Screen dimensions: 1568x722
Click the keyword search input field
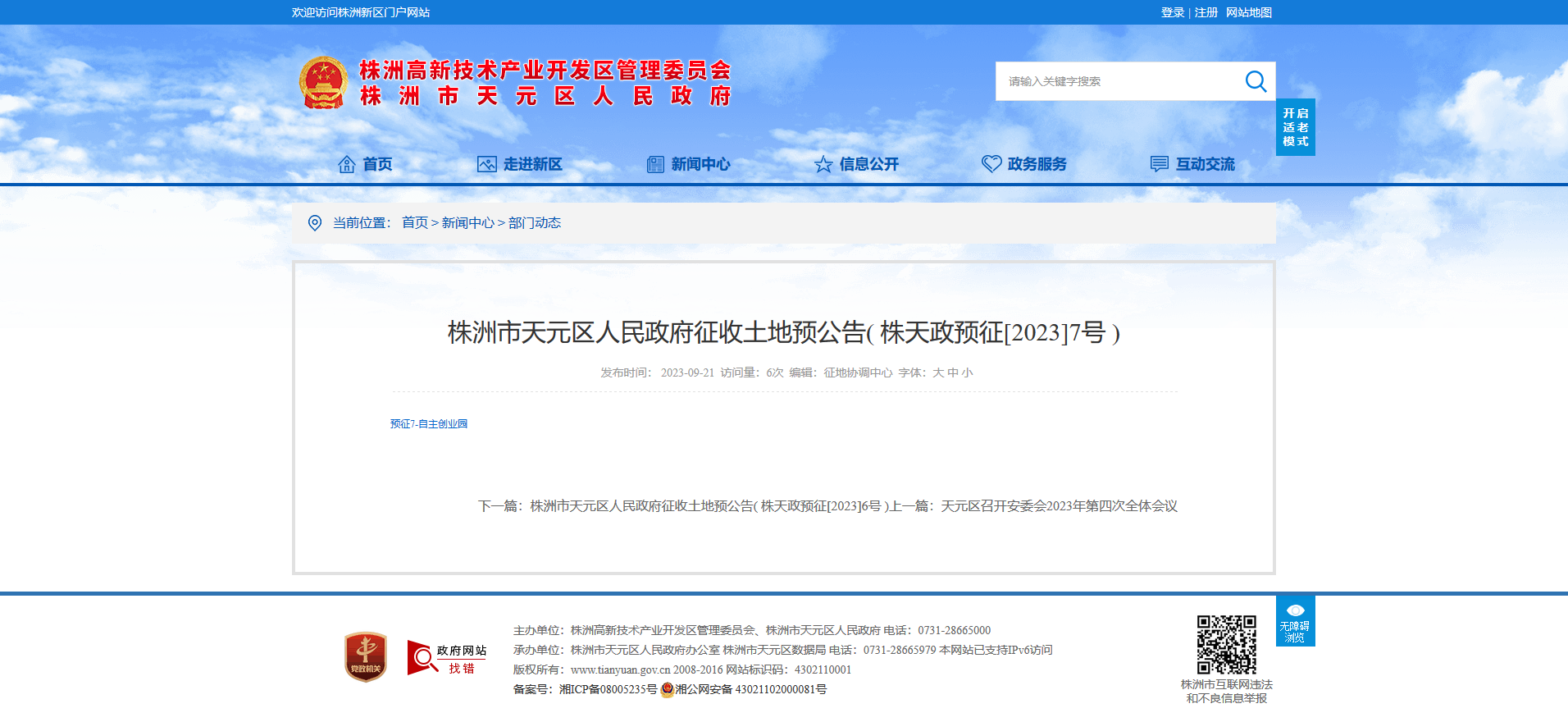coord(1119,81)
